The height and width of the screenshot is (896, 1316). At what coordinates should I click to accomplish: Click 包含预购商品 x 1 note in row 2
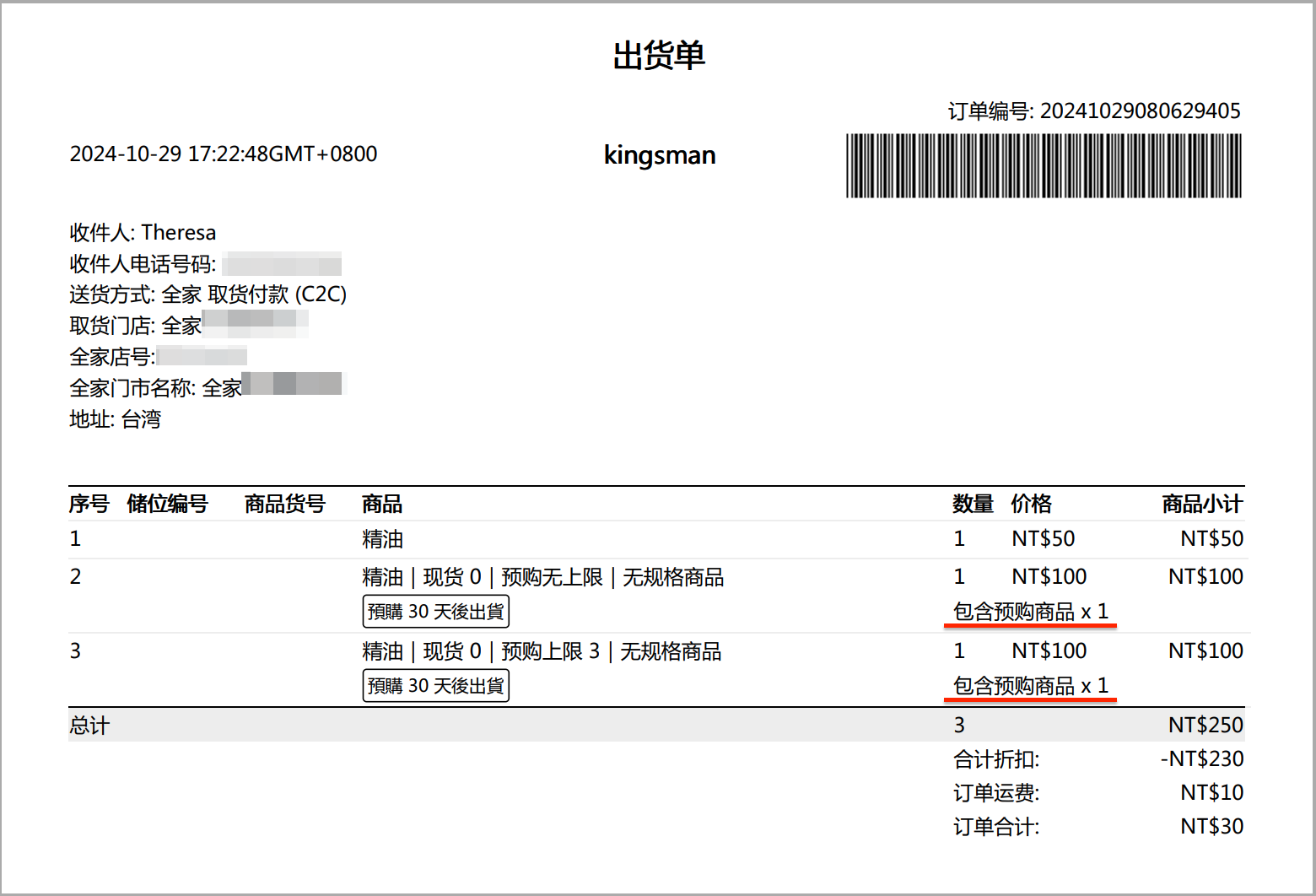(x=1030, y=612)
